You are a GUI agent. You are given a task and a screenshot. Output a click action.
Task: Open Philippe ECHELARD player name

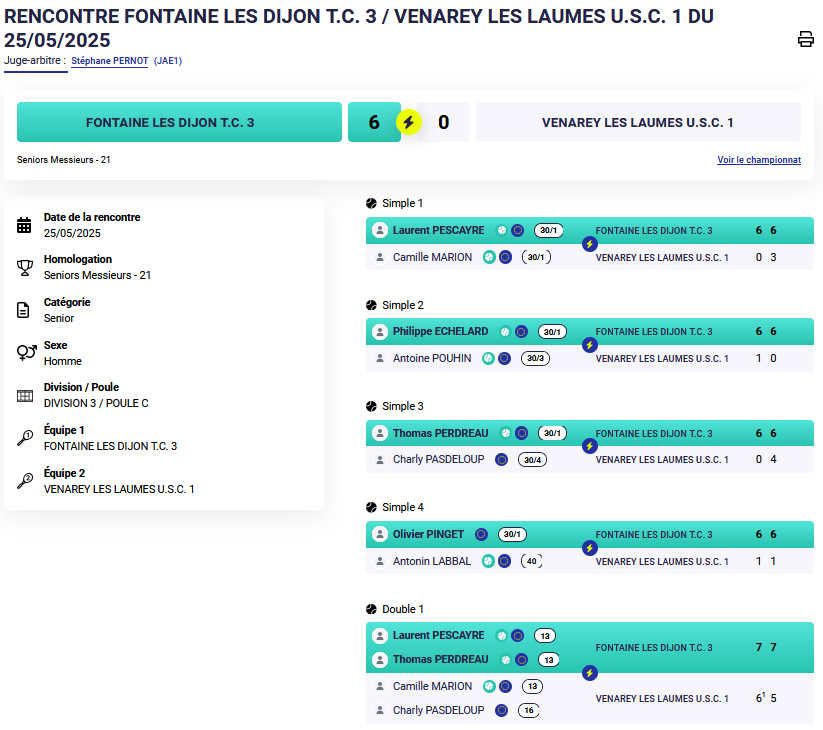click(x=440, y=332)
